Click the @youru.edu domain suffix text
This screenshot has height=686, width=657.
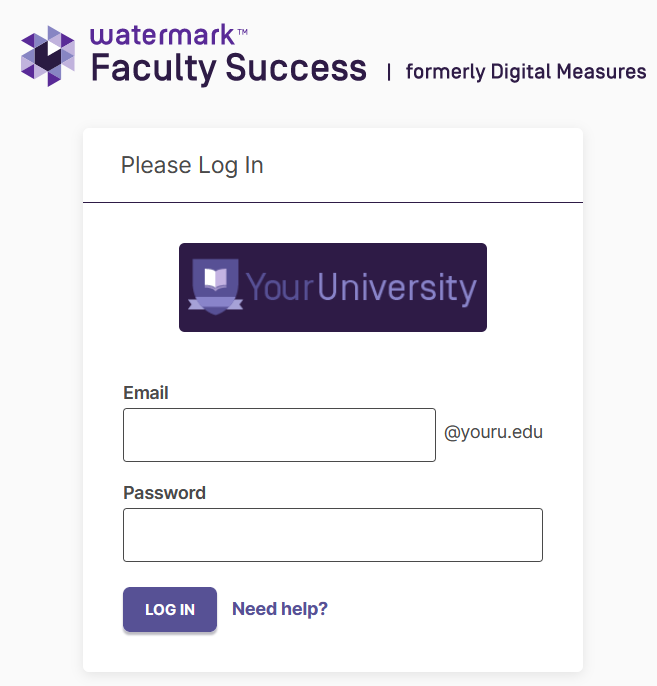pos(493,432)
